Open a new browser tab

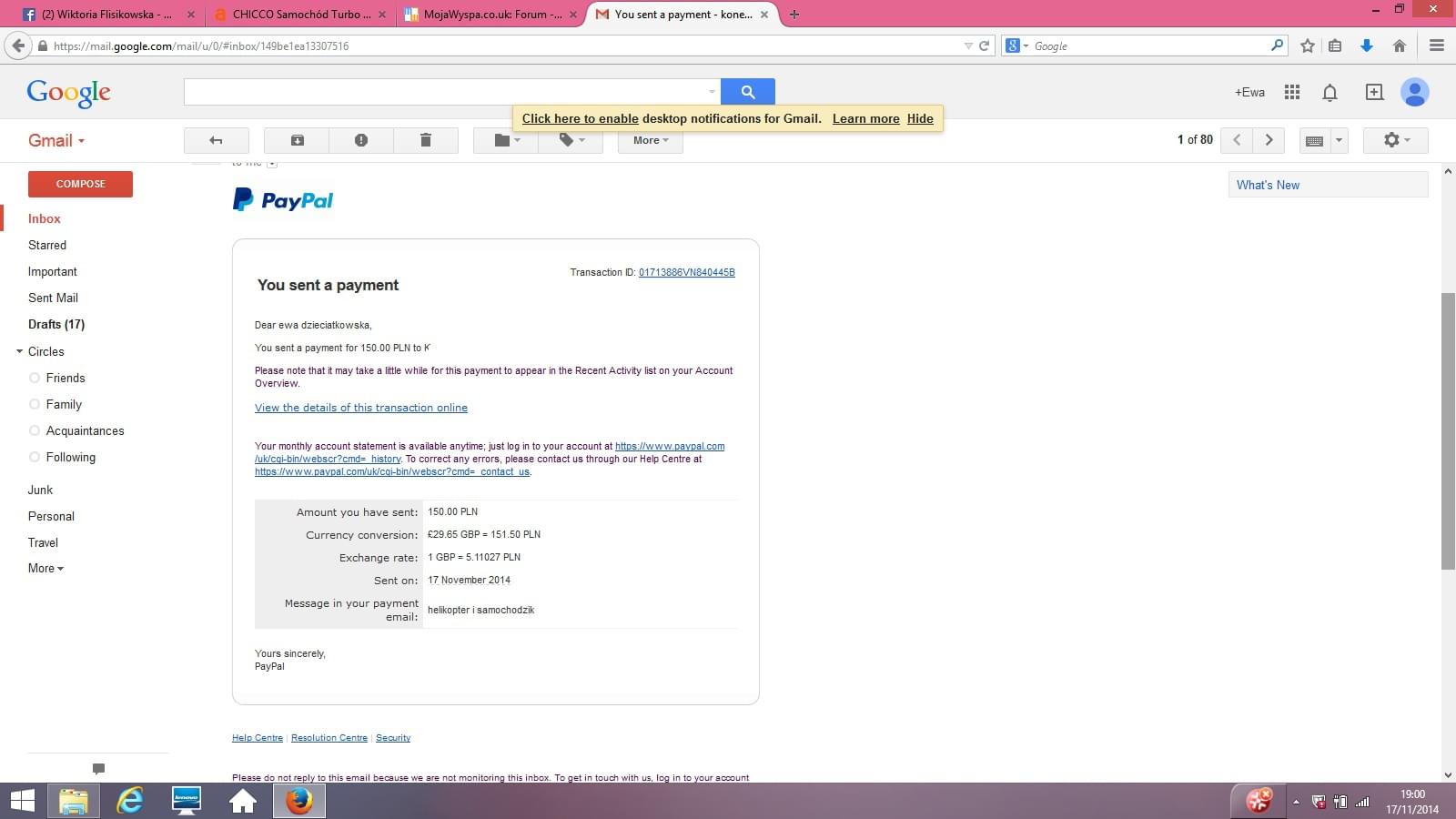click(x=794, y=15)
